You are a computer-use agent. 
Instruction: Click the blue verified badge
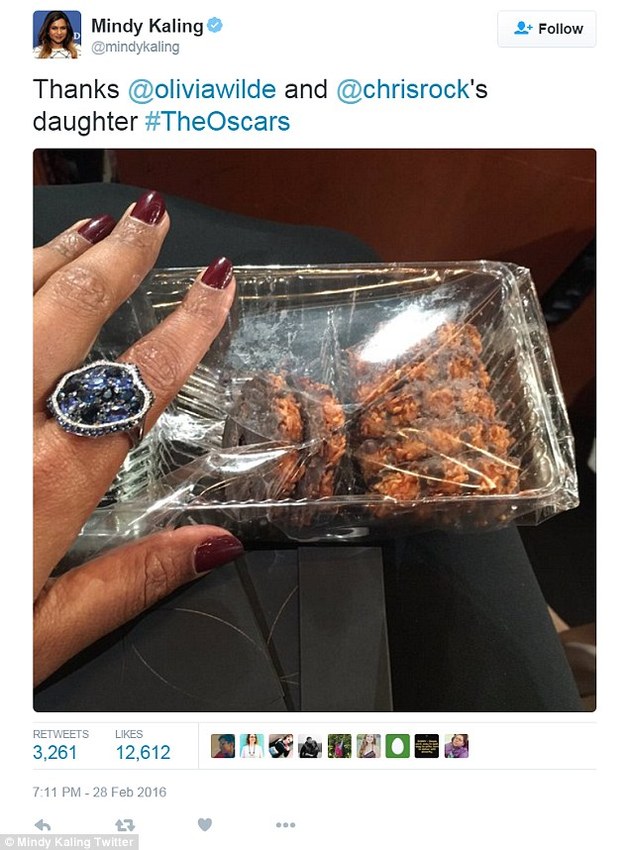coord(215,25)
